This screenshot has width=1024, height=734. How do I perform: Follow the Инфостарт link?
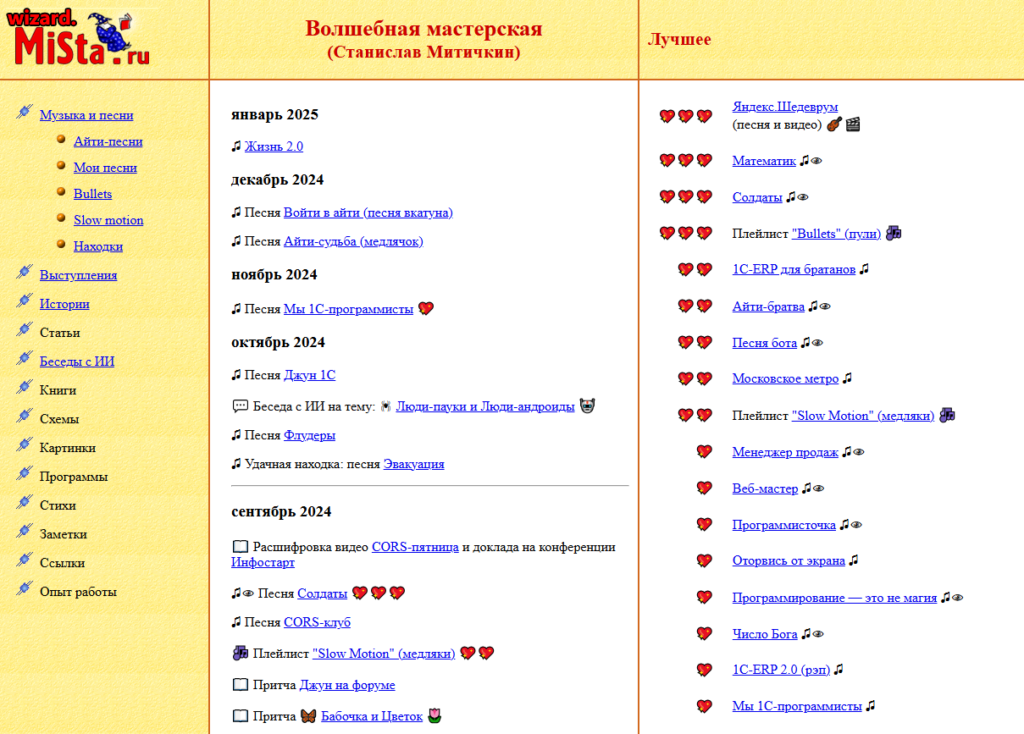click(263, 562)
